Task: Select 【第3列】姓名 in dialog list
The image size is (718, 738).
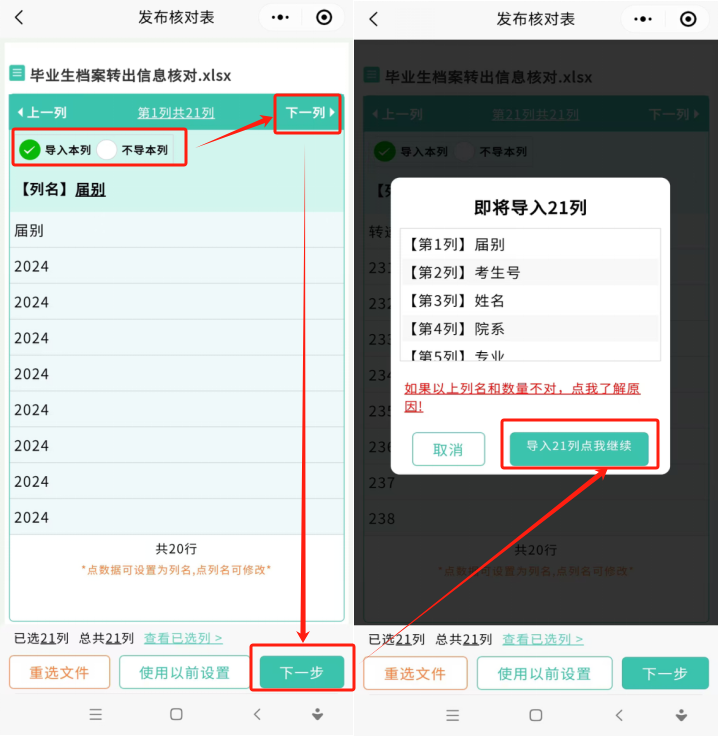Action: point(530,301)
